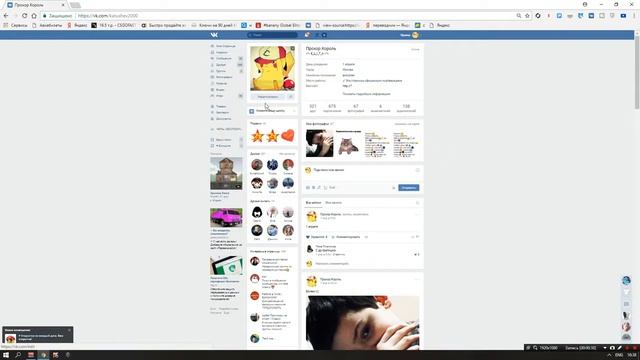Click the small square button right of Редактировать

point(291,97)
